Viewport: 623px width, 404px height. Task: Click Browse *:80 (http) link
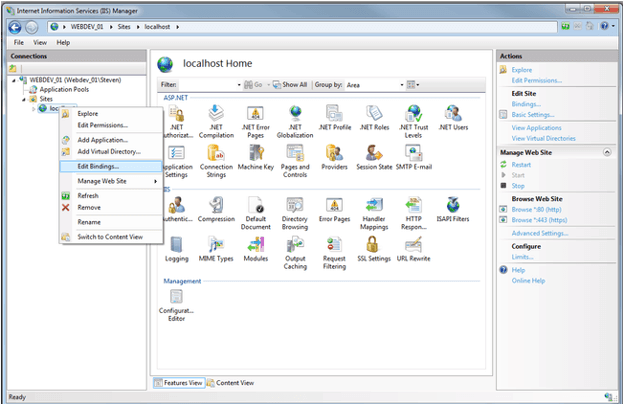[536, 209]
